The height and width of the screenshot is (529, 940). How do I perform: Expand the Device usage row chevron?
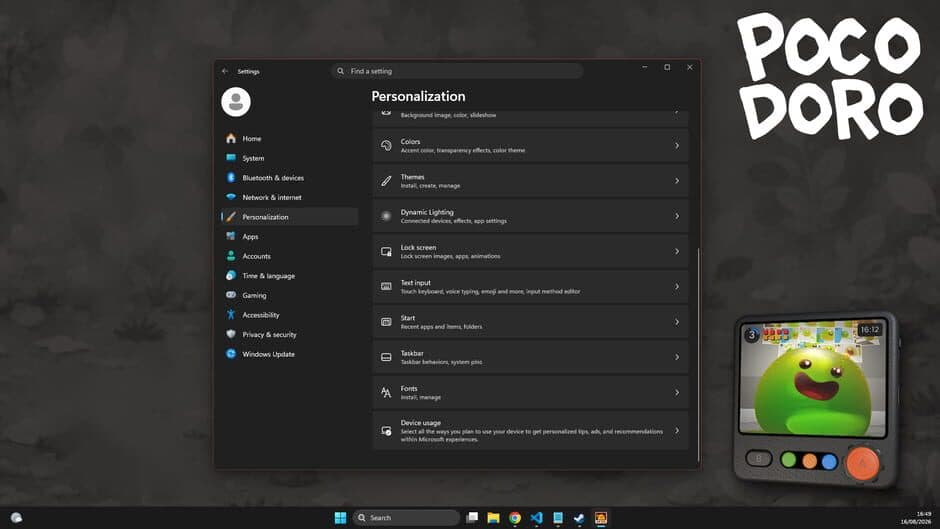point(677,431)
